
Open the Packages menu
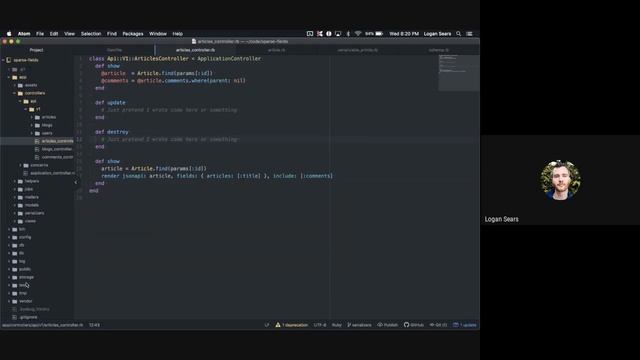point(133,34)
